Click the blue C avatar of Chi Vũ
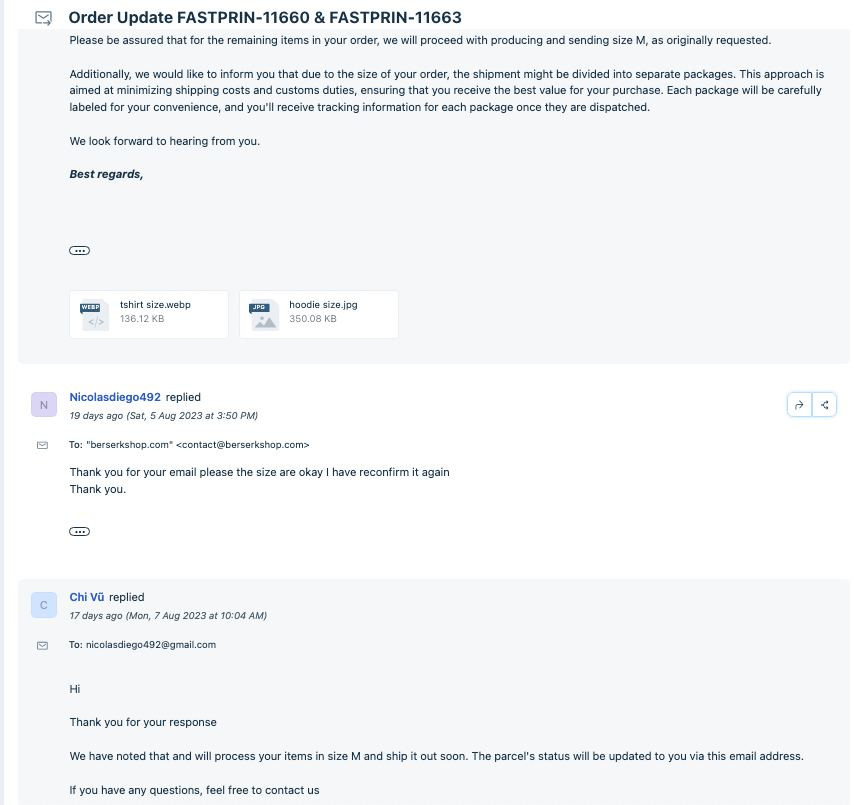The image size is (854, 805). tap(44, 605)
